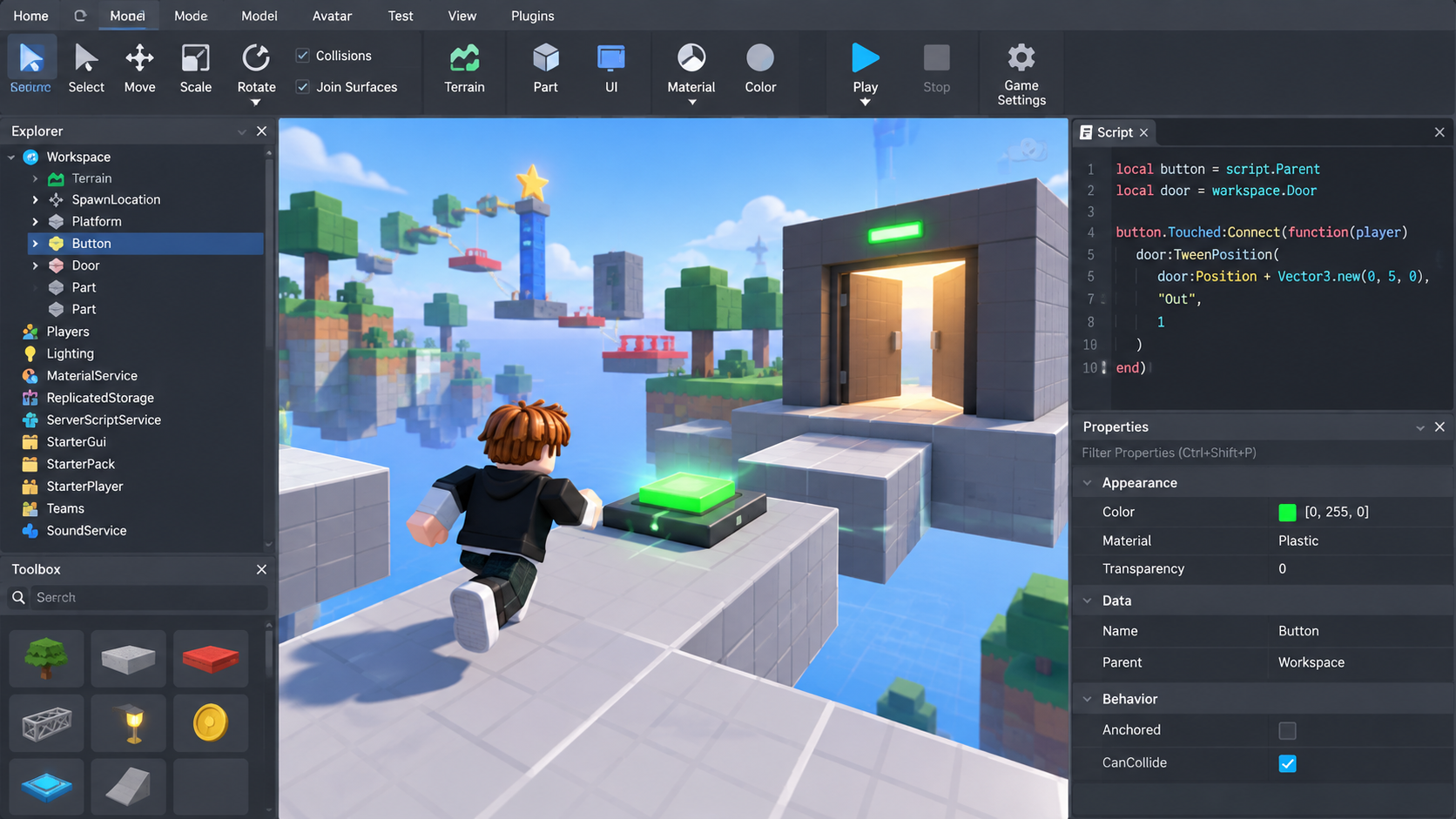Select Terrain in Explorer
The image size is (1456, 819).
(x=91, y=178)
